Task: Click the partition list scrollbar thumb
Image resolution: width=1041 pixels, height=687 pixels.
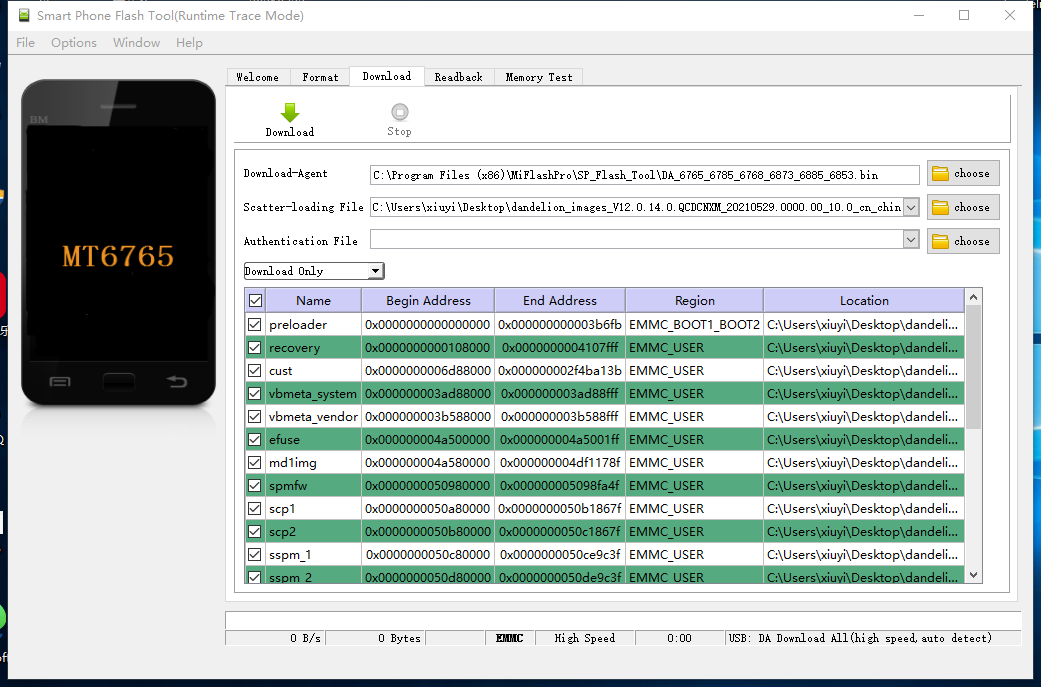Action: [973, 367]
